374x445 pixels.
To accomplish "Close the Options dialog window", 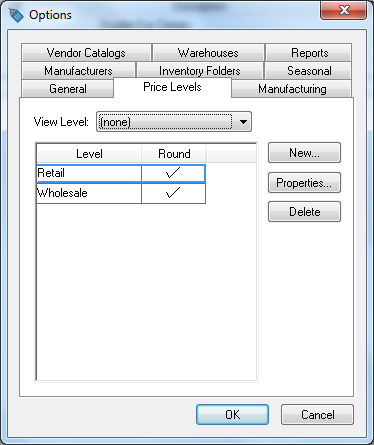I will pos(343,10).
